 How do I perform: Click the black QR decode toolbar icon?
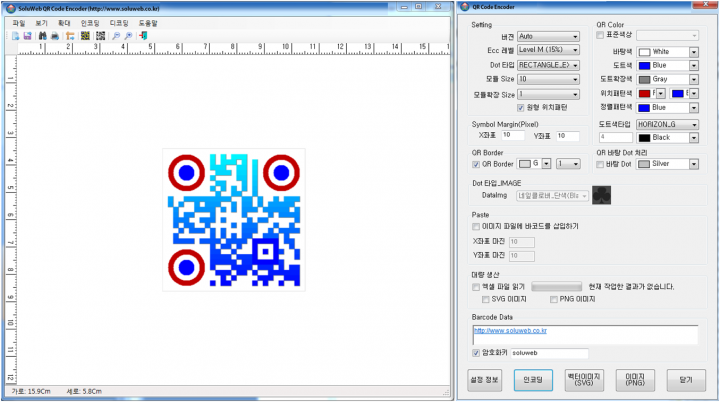pos(101,36)
